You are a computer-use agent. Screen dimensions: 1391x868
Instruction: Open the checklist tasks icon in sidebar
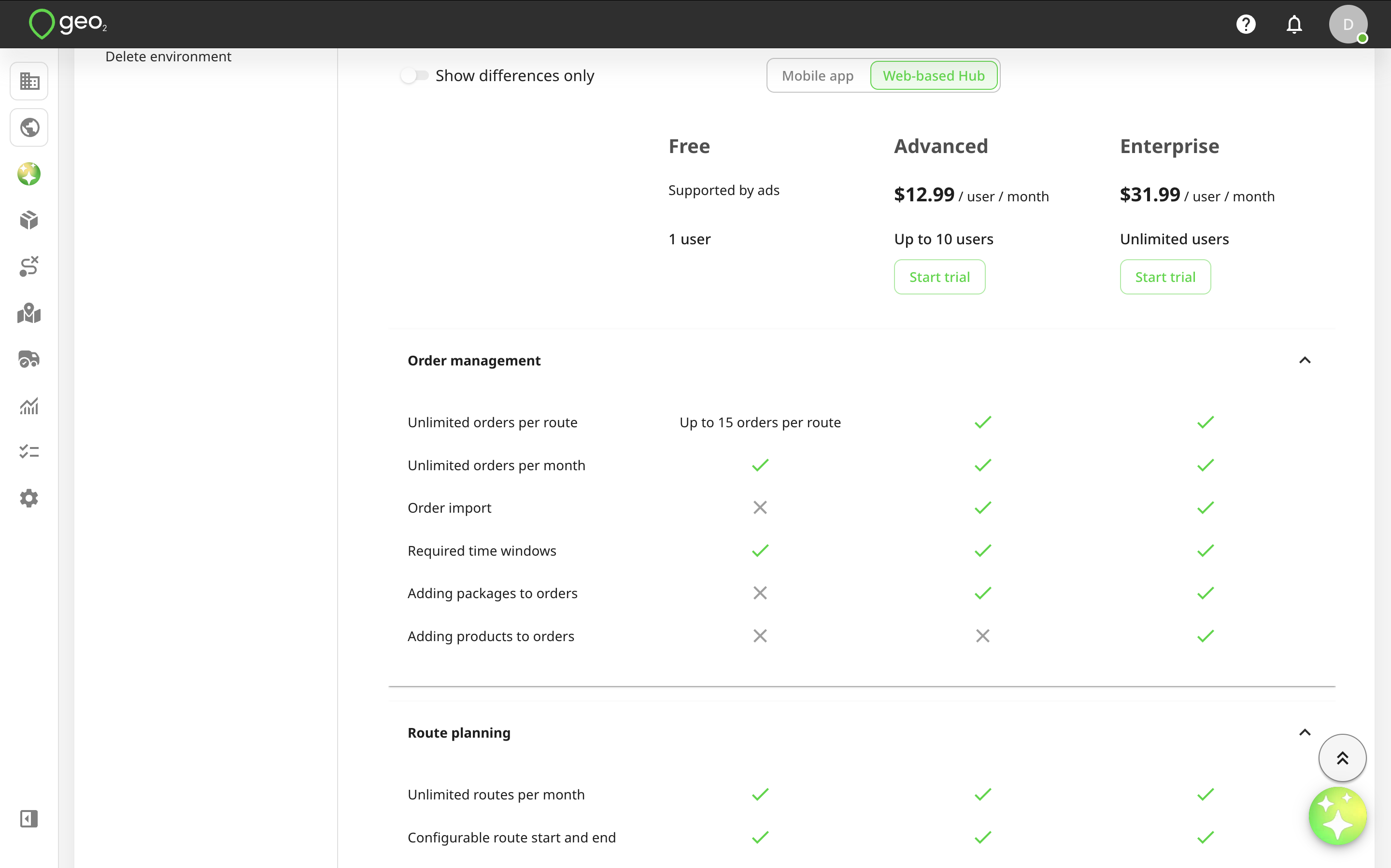click(29, 452)
